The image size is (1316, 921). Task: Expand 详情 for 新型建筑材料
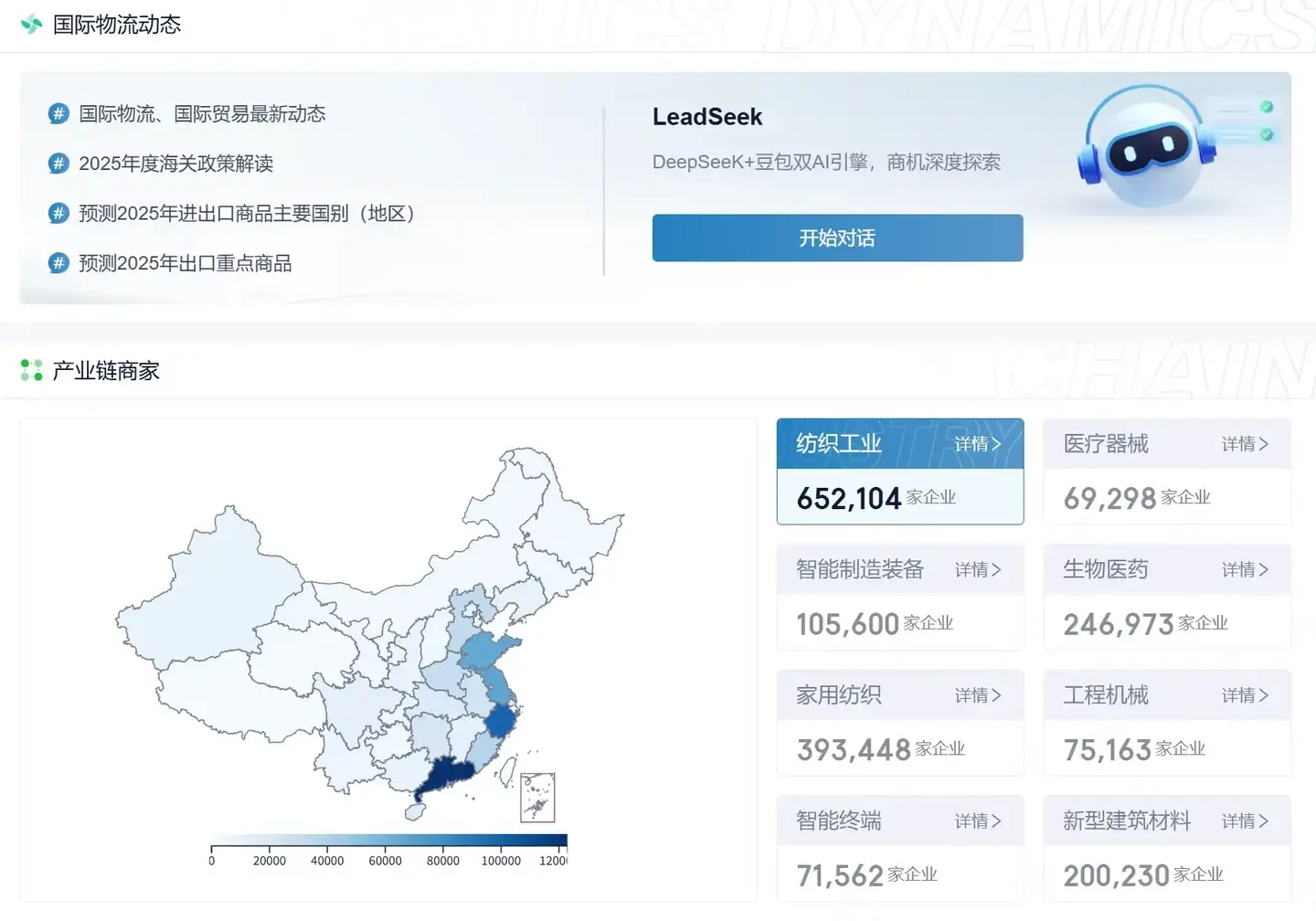click(x=1245, y=821)
